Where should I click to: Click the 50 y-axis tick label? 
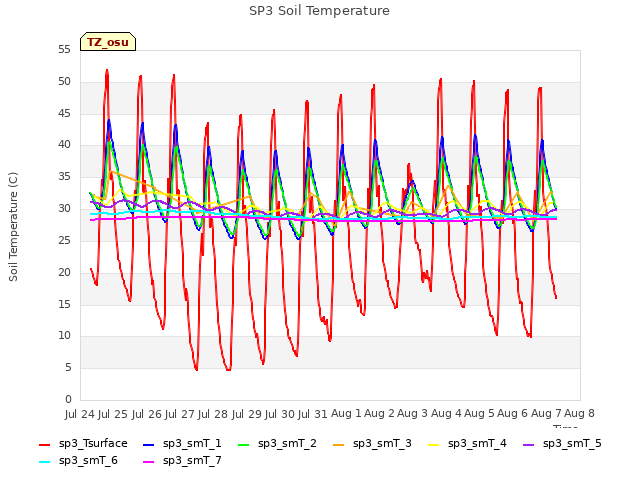[x=64, y=82]
